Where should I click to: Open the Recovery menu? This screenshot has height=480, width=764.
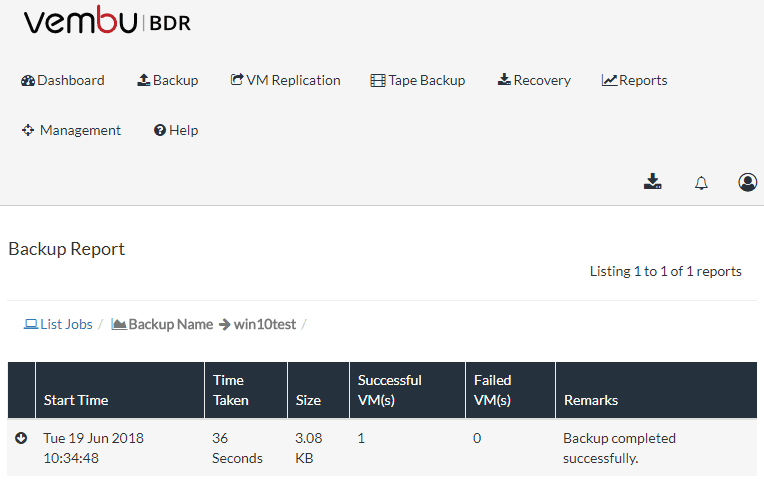534,80
